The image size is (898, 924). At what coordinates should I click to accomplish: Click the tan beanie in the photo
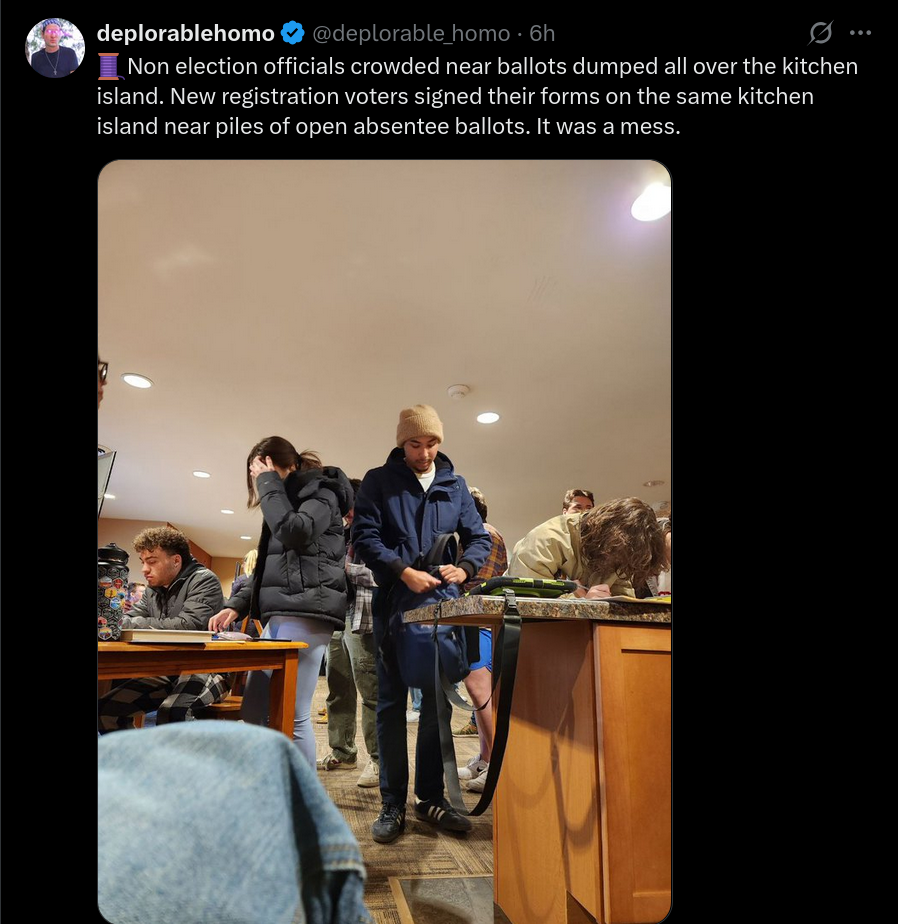[419, 424]
